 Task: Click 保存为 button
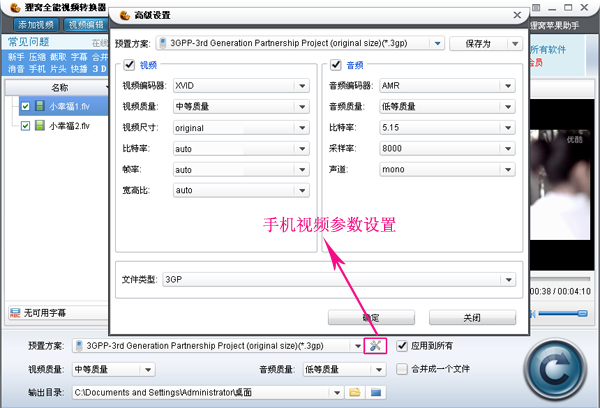478,44
